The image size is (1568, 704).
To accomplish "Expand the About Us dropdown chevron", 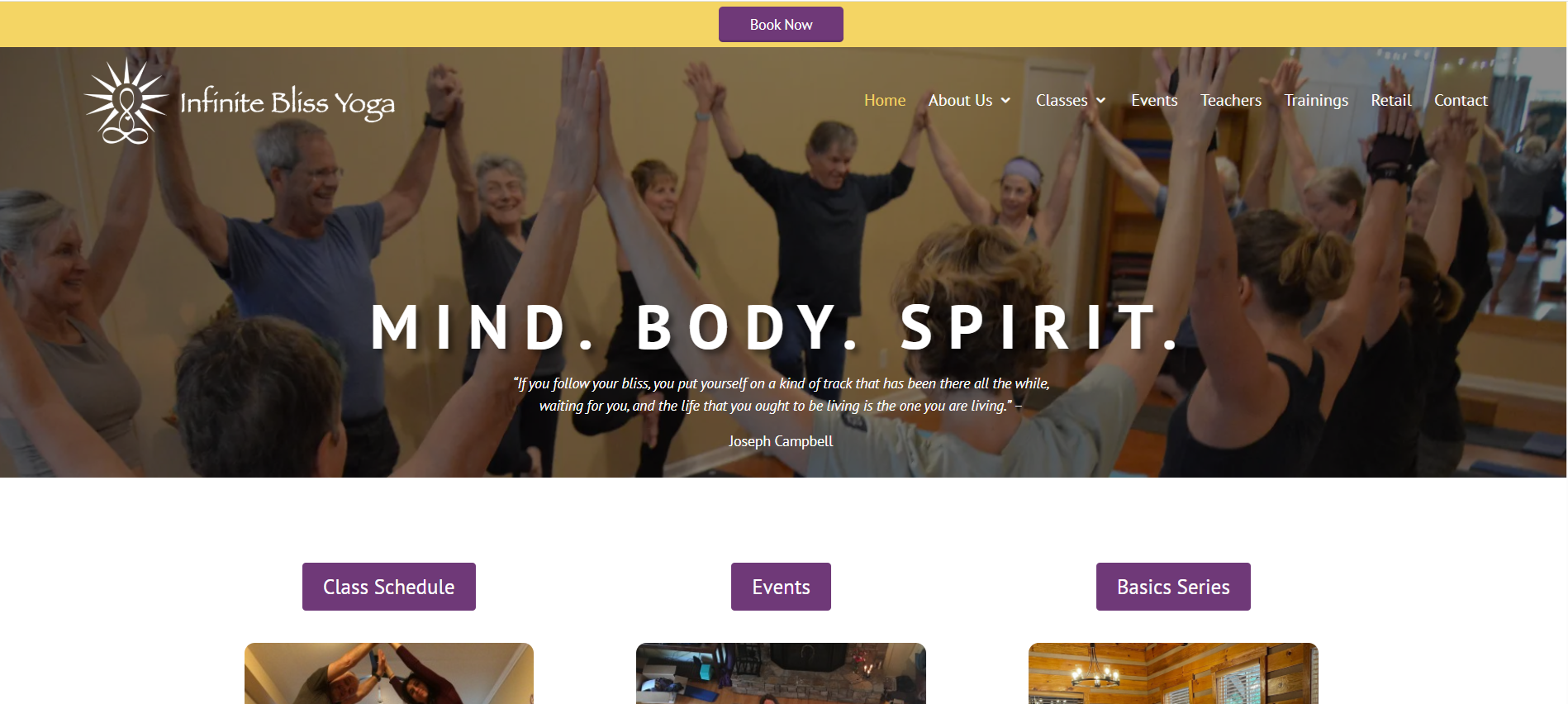I will (1005, 101).
